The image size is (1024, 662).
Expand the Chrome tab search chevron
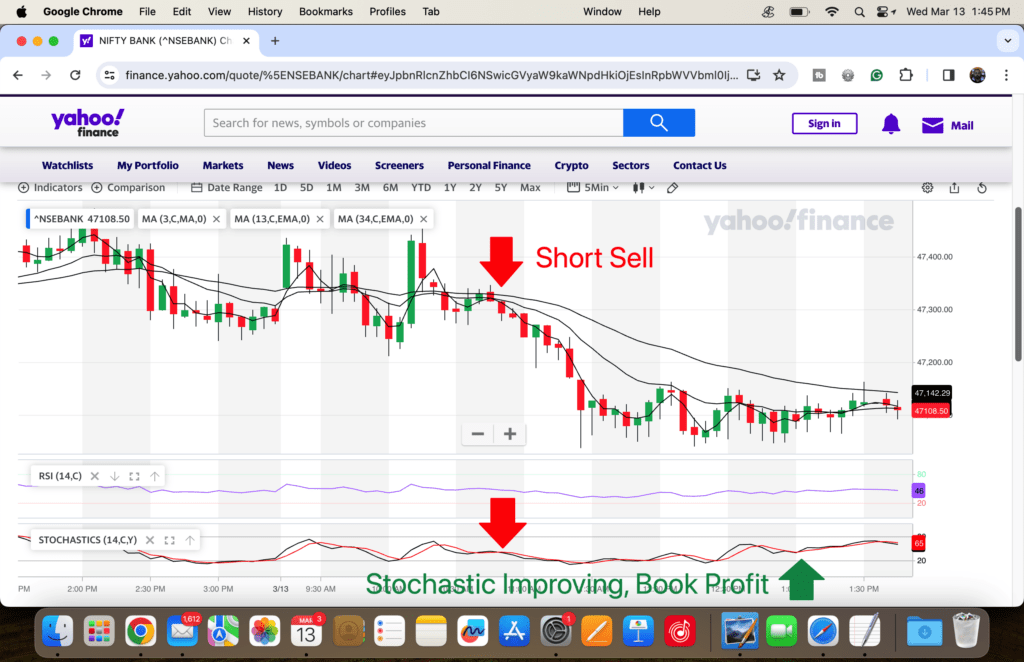[1007, 41]
